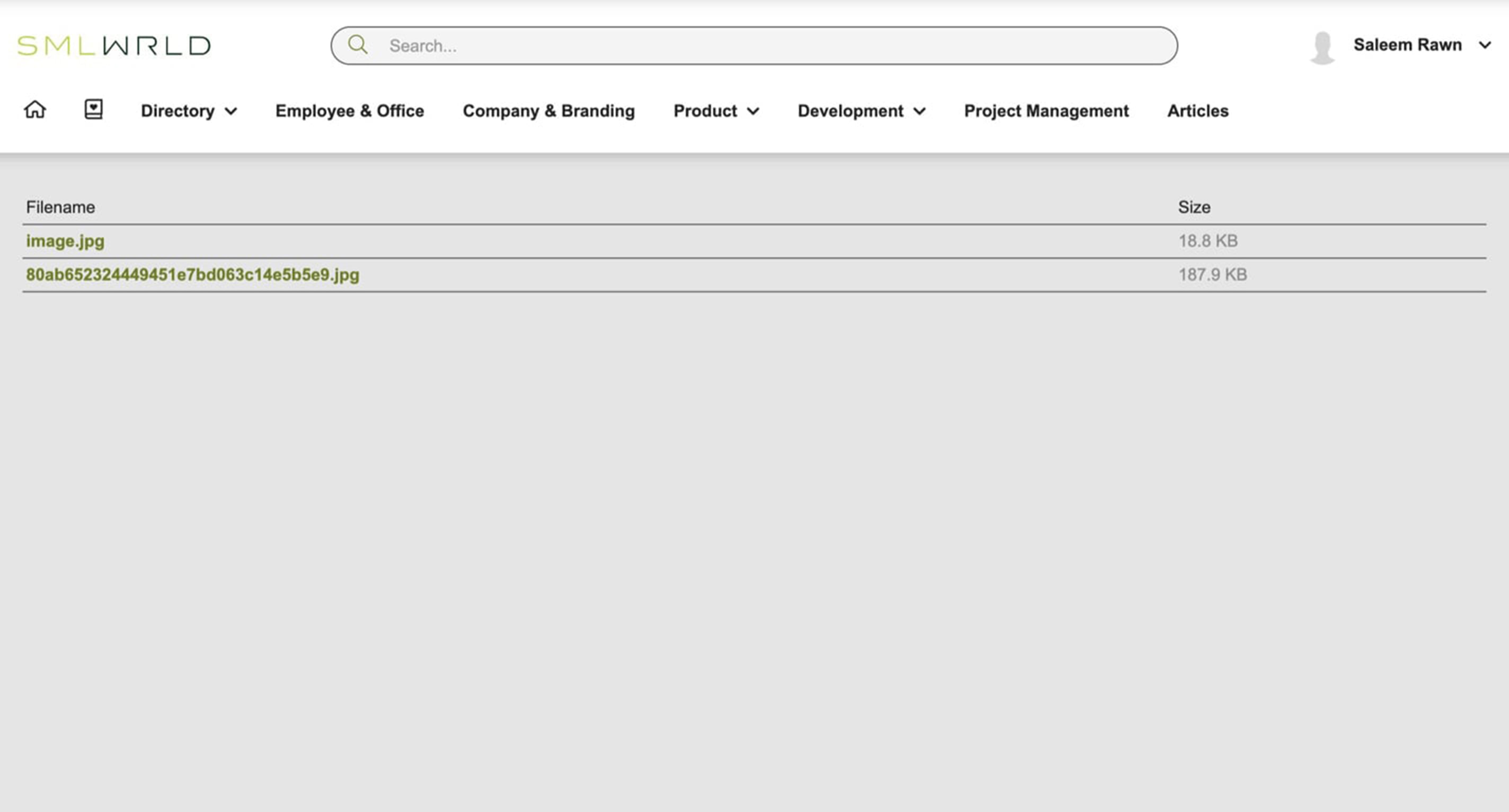This screenshot has width=1509, height=812.
Task: Open the home icon in navigation
Action: click(35, 109)
